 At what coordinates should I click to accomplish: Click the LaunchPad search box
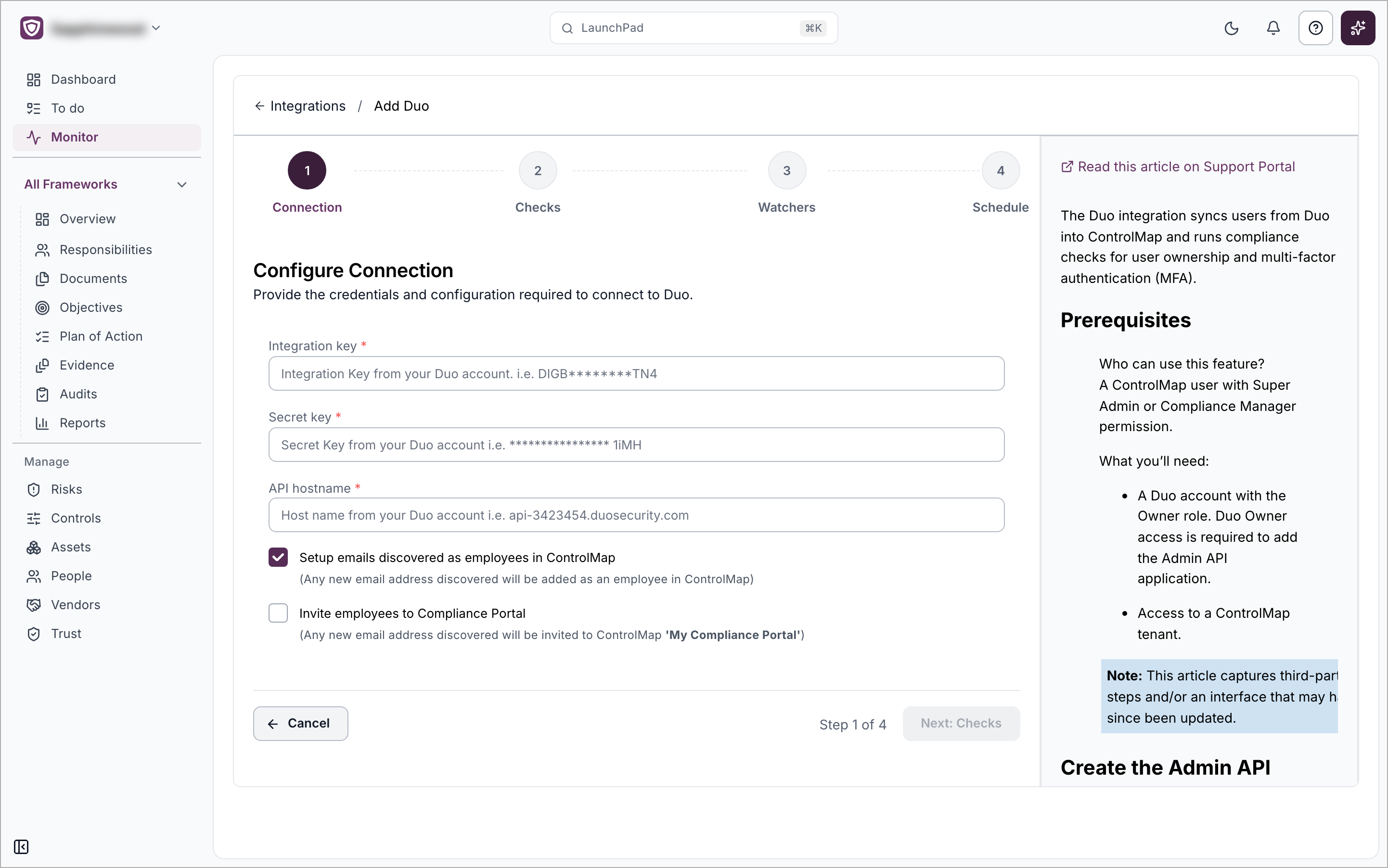pyautogui.click(x=694, y=28)
